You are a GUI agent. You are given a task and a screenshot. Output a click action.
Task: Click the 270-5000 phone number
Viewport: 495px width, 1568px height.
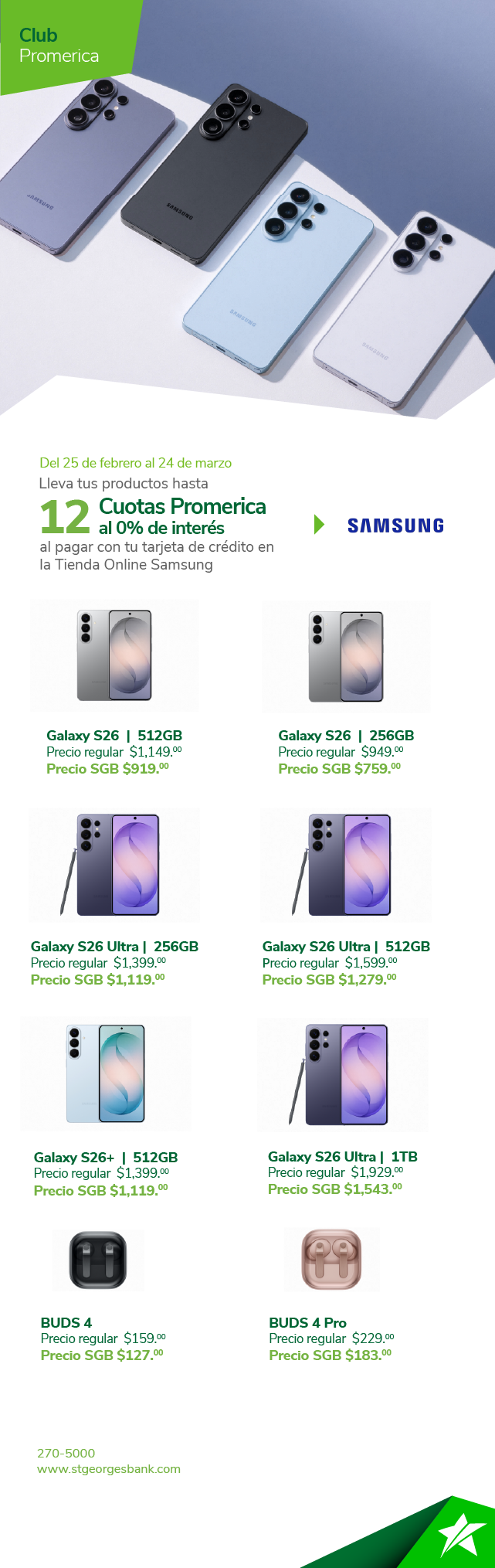click(66, 1453)
